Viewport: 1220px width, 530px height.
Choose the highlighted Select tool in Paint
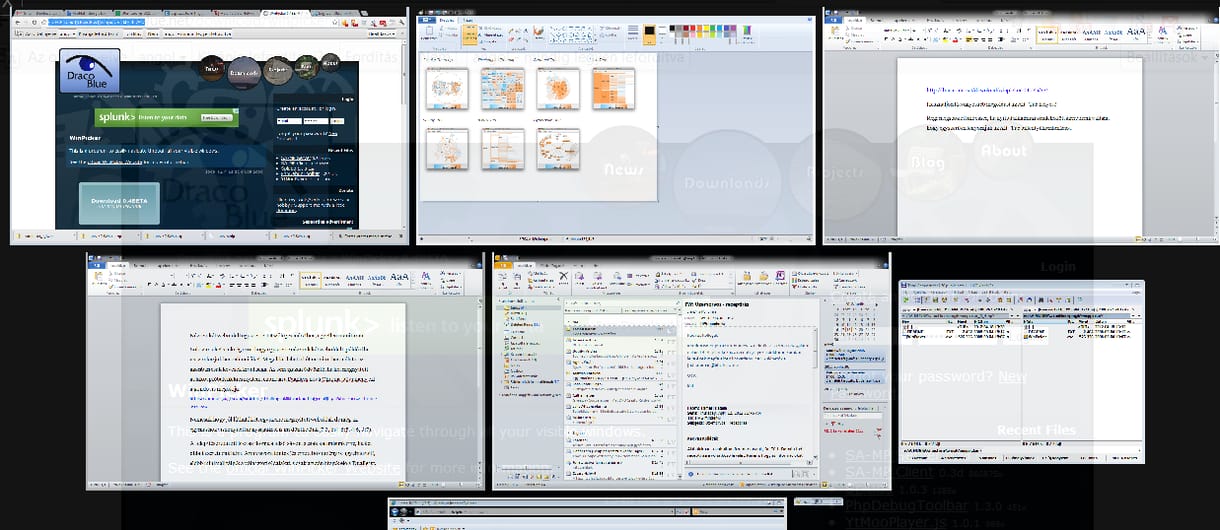(x=471, y=35)
